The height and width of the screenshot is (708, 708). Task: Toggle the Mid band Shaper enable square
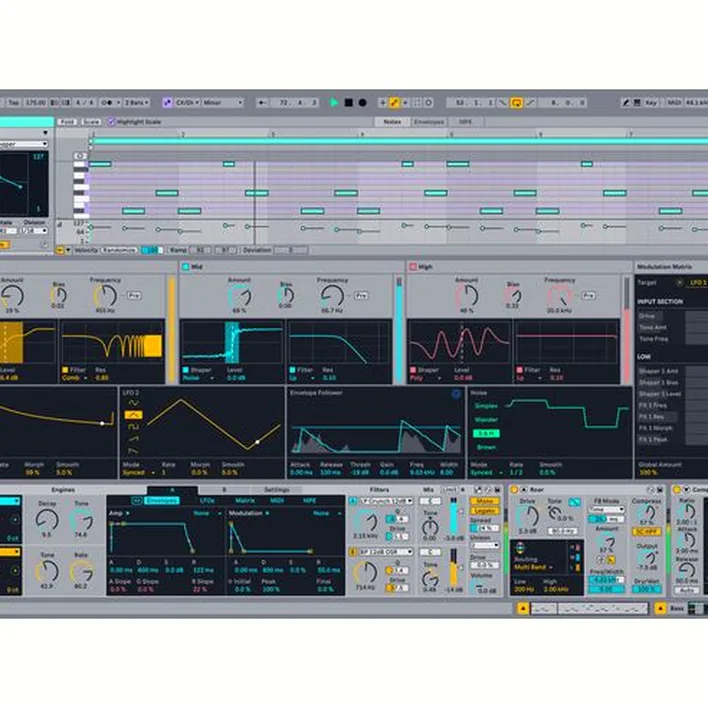[186, 370]
